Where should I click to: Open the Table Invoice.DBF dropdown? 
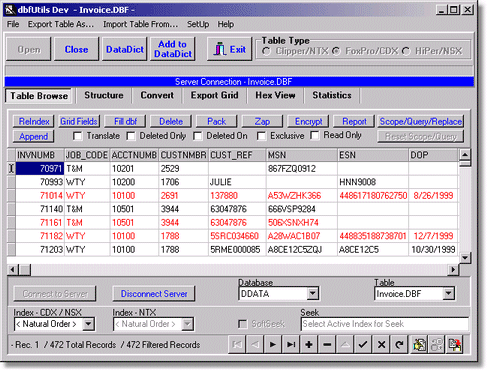click(x=449, y=294)
